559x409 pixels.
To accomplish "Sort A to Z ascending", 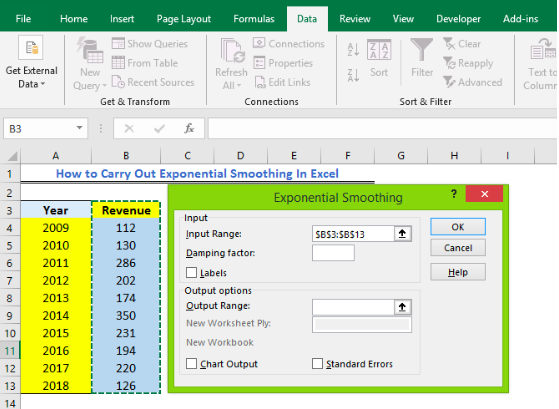I will pyautogui.click(x=353, y=50).
